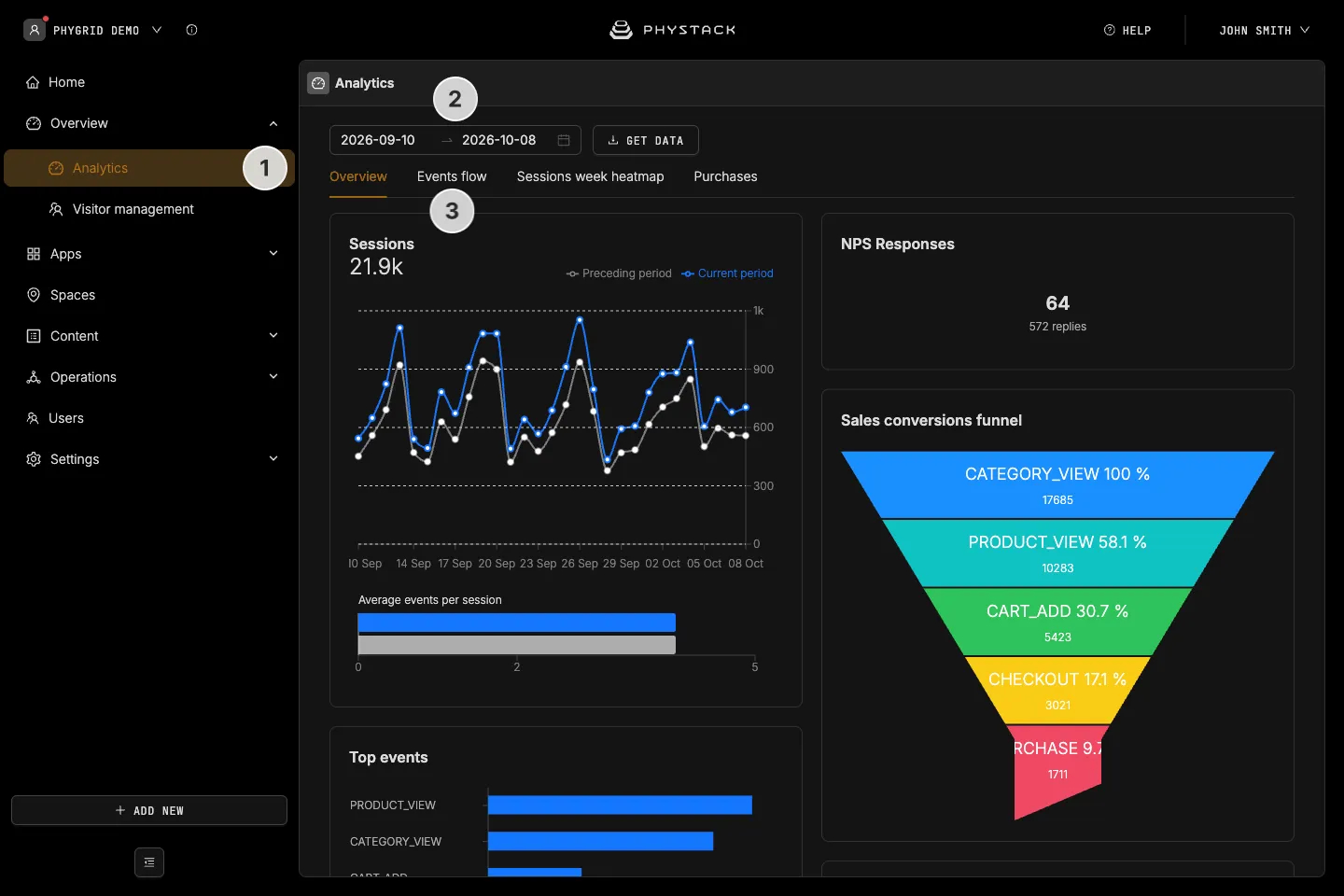Expand the Apps sidebar section

click(x=273, y=254)
